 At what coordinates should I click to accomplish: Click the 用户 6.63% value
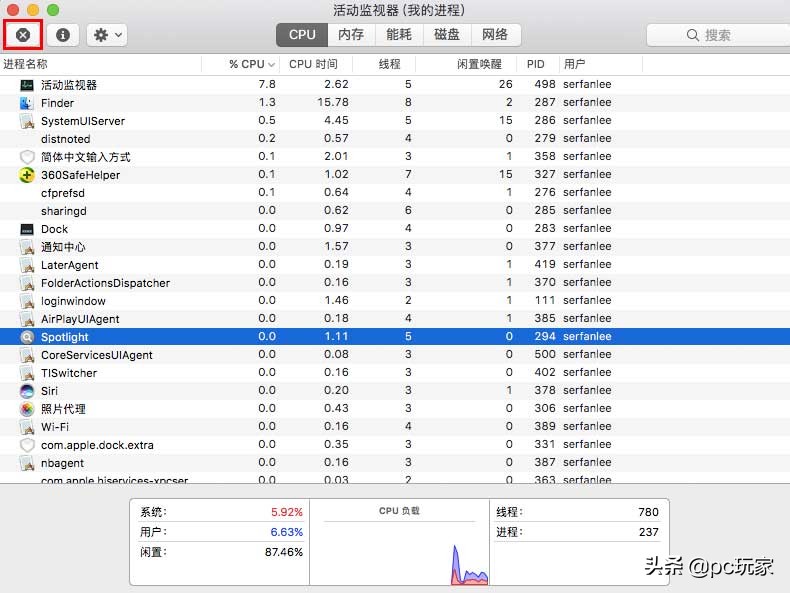[x=287, y=532]
